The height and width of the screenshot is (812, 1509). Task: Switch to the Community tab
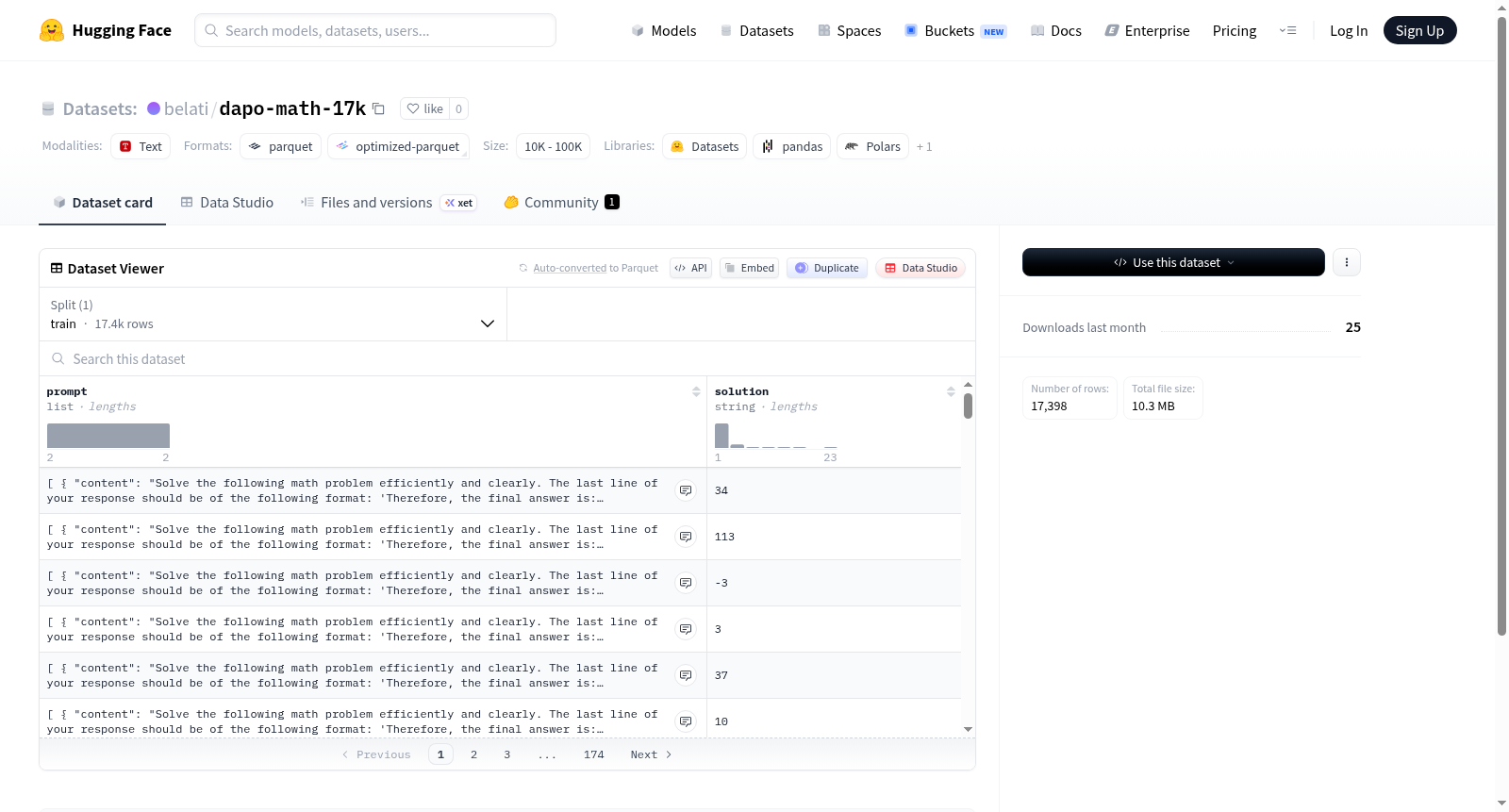click(561, 202)
